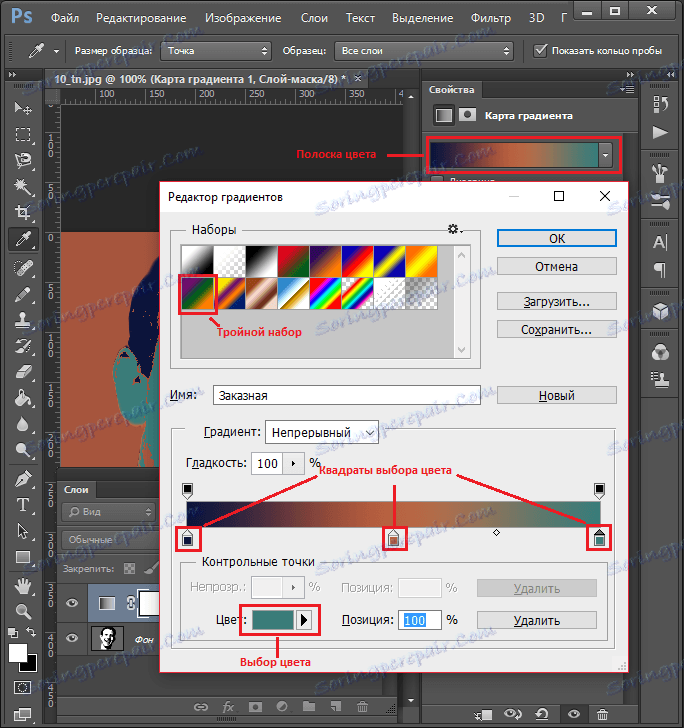Open Гладкость slider arrow
This screenshot has width=684, height=728.
coord(293,463)
